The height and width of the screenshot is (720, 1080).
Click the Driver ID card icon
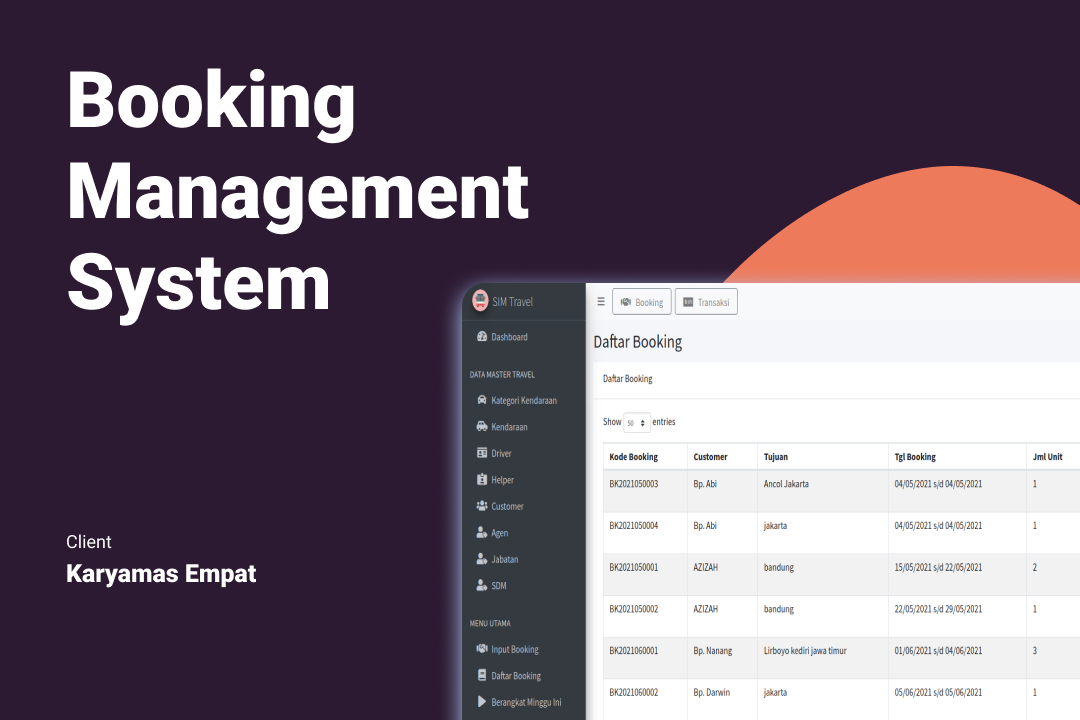click(482, 453)
